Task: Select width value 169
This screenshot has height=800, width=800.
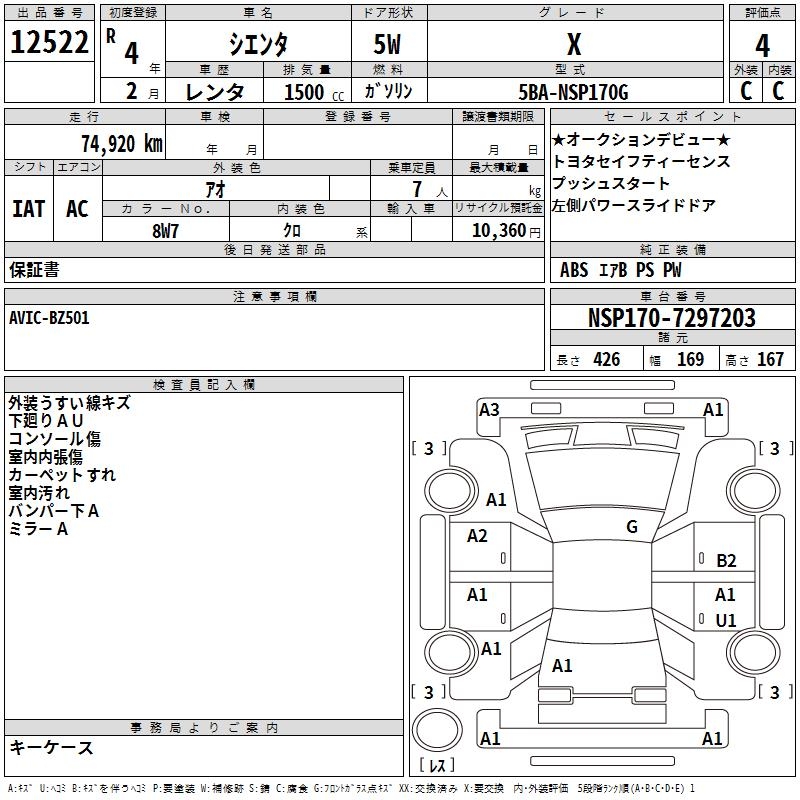Action: (690, 359)
